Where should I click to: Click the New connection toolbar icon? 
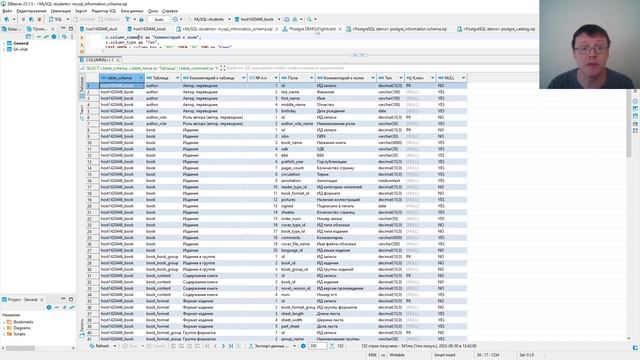point(7,19)
